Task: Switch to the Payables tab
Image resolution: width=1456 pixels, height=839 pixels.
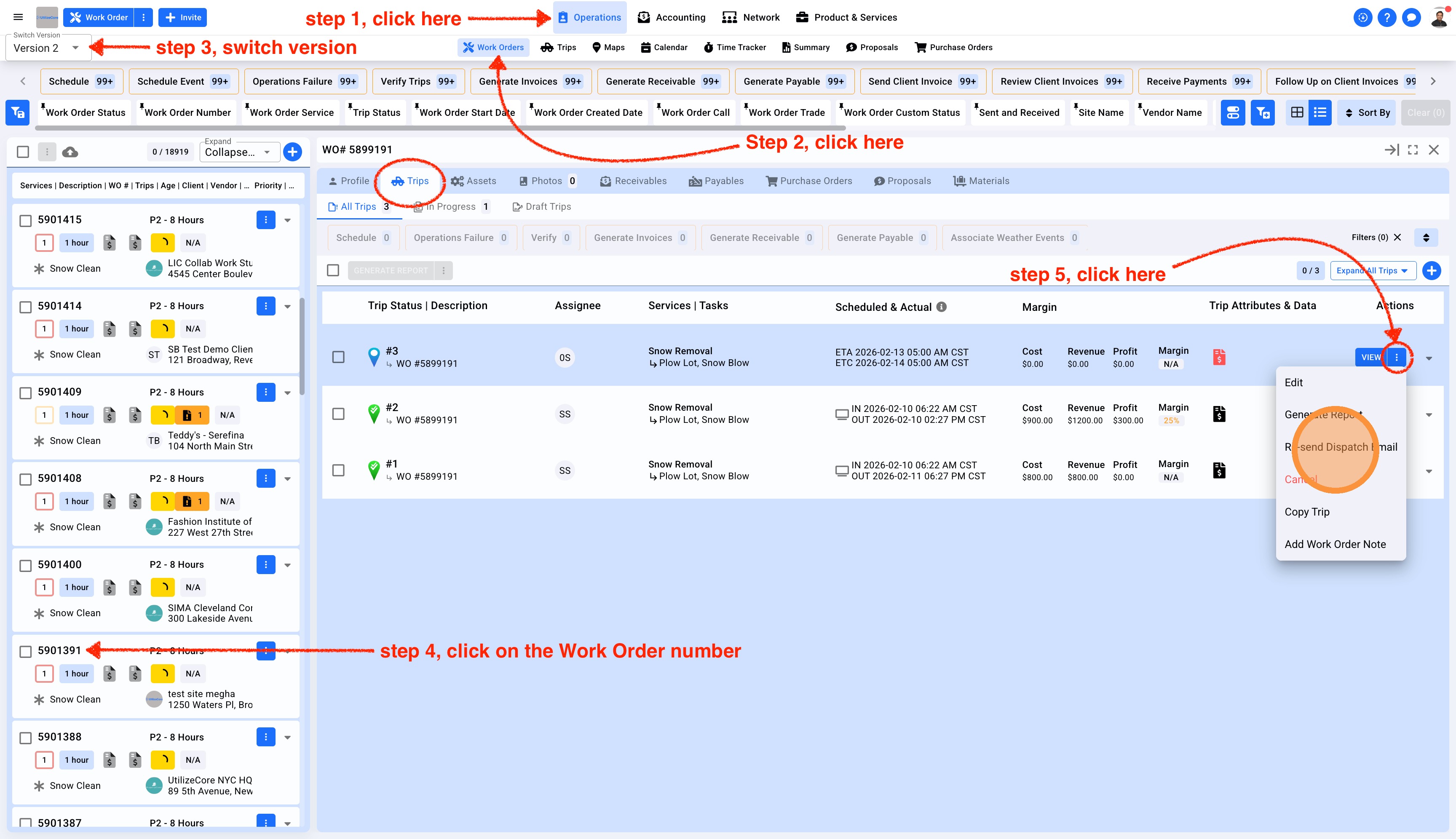Action: click(x=717, y=181)
